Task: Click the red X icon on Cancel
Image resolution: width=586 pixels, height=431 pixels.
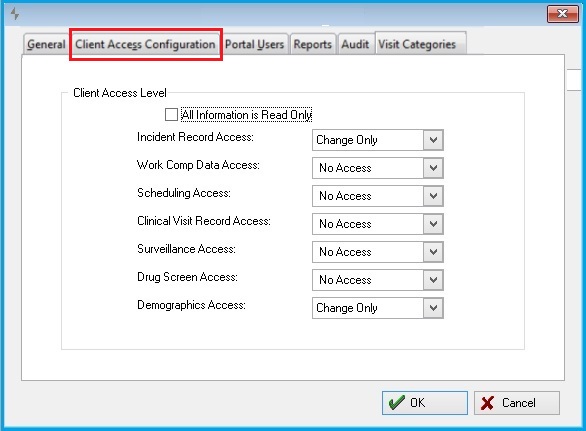Action: click(487, 403)
